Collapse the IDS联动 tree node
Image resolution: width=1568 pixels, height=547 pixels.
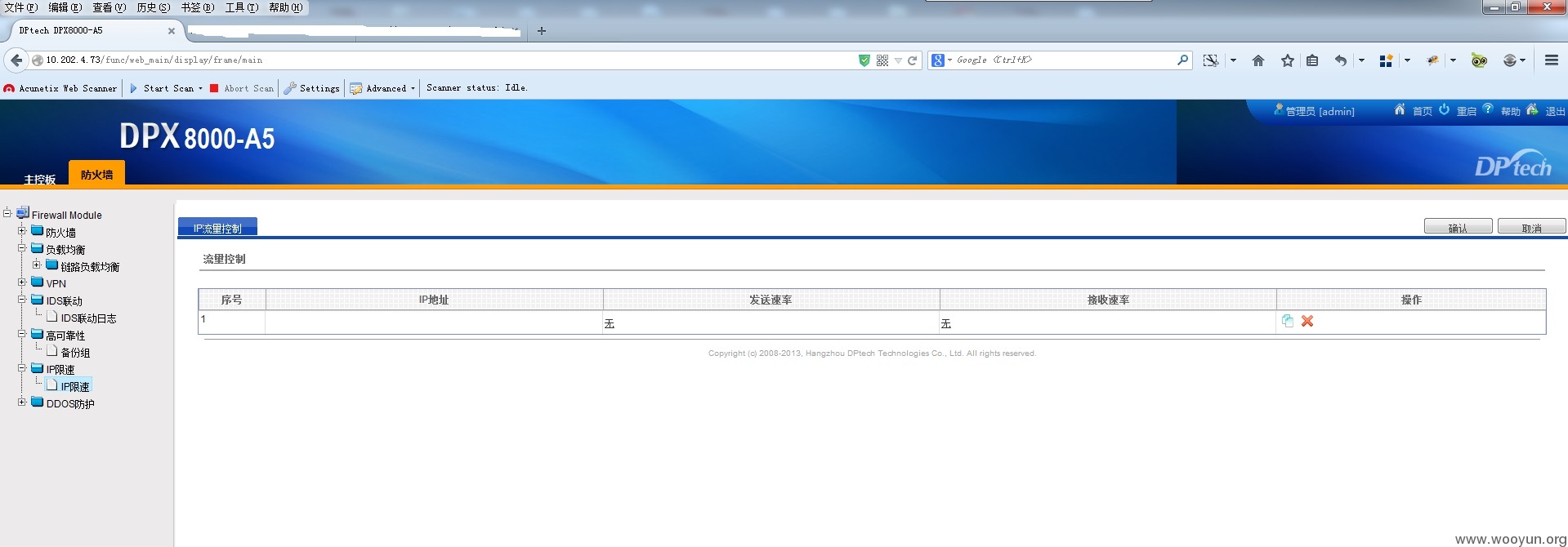pos(22,300)
